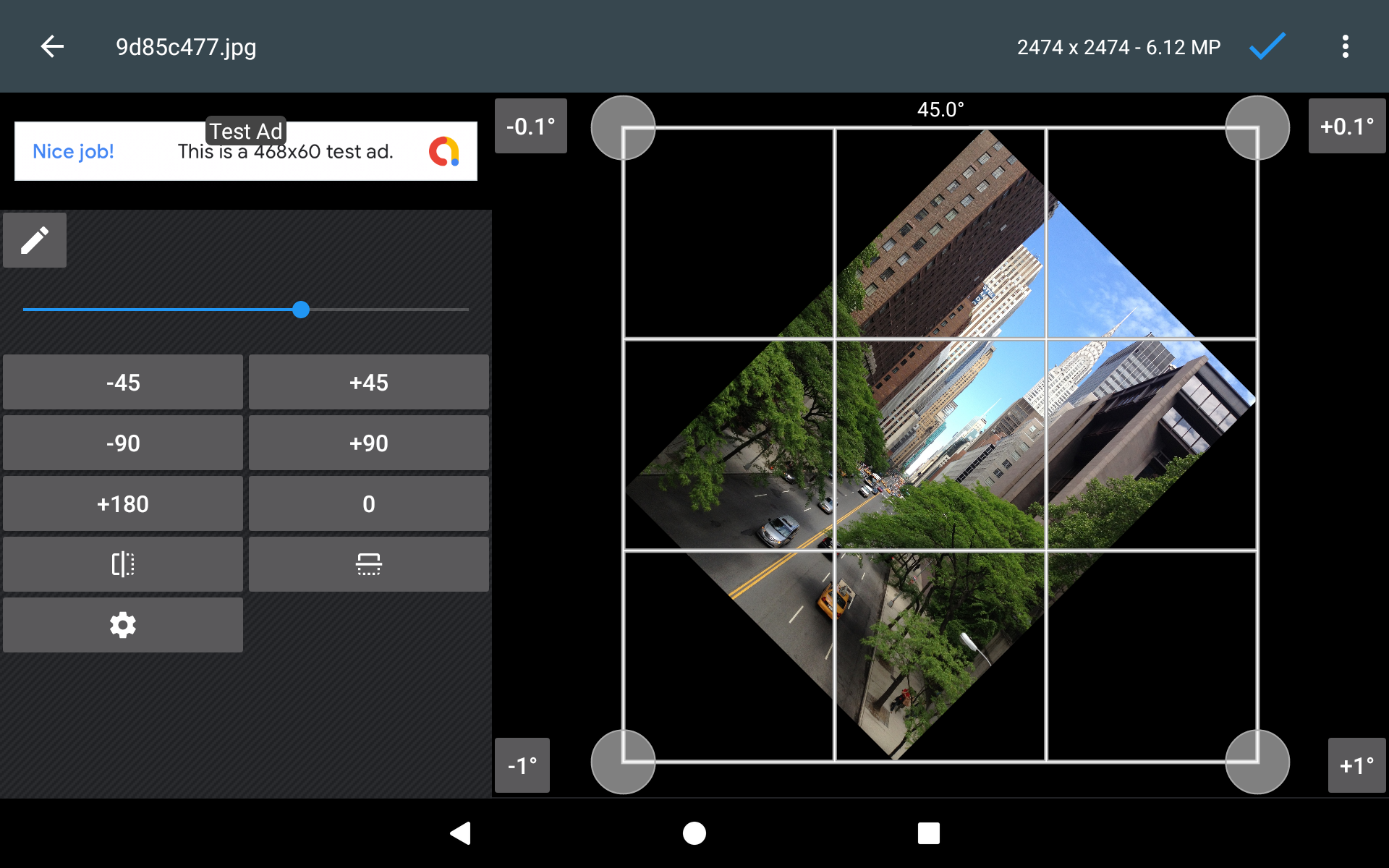Open the three-dot overflow menu

tap(1345, 47)
